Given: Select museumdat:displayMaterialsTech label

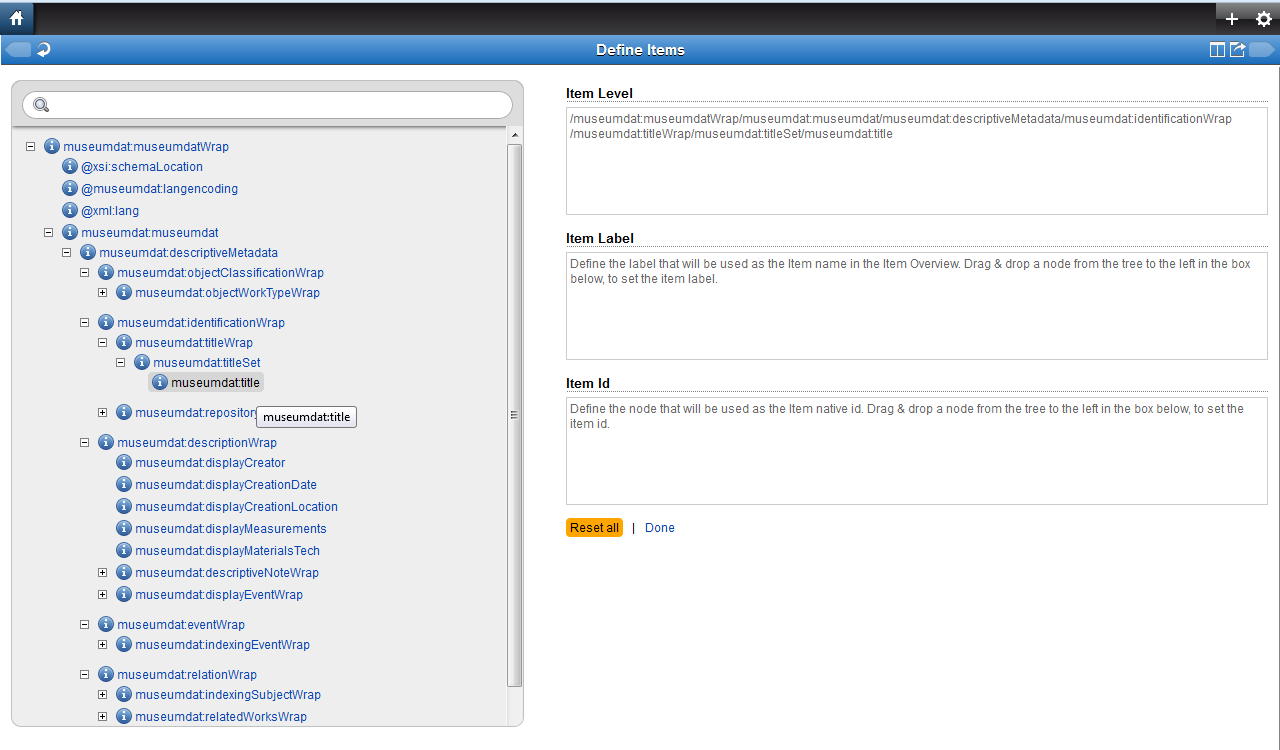Looking at the screenshot, I should [x=228, y=550].
